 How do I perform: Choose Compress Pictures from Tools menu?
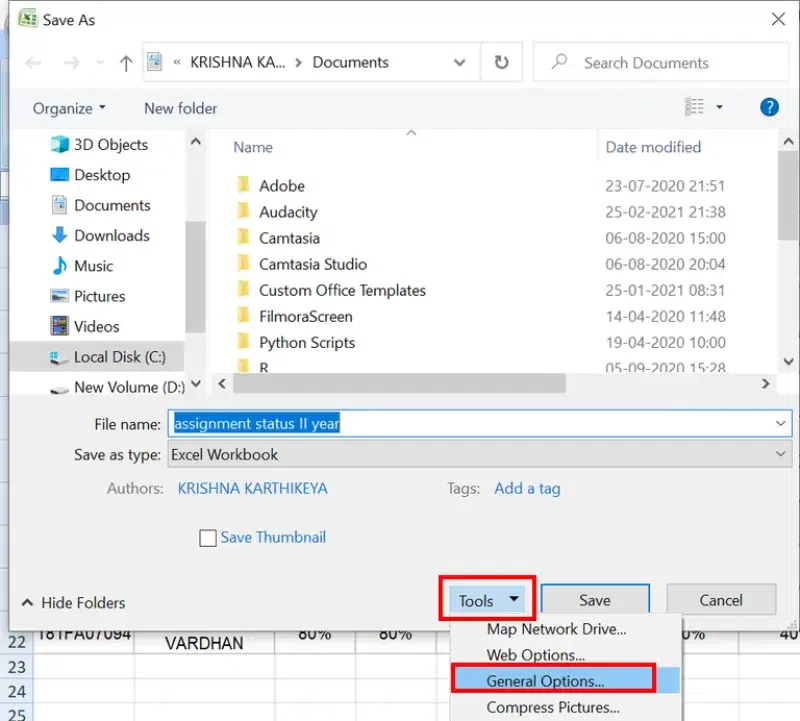coord(553,707)
